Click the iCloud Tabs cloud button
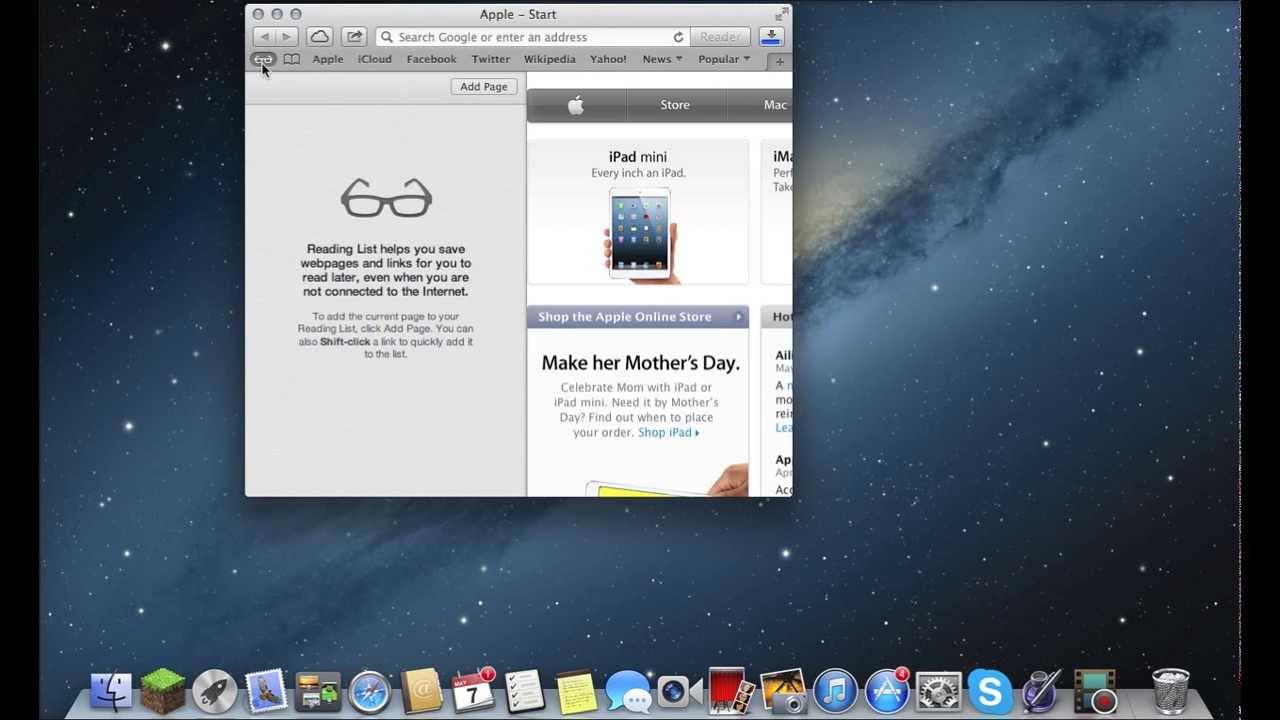Screen dimensions: 1280x720 click(319, 37)
